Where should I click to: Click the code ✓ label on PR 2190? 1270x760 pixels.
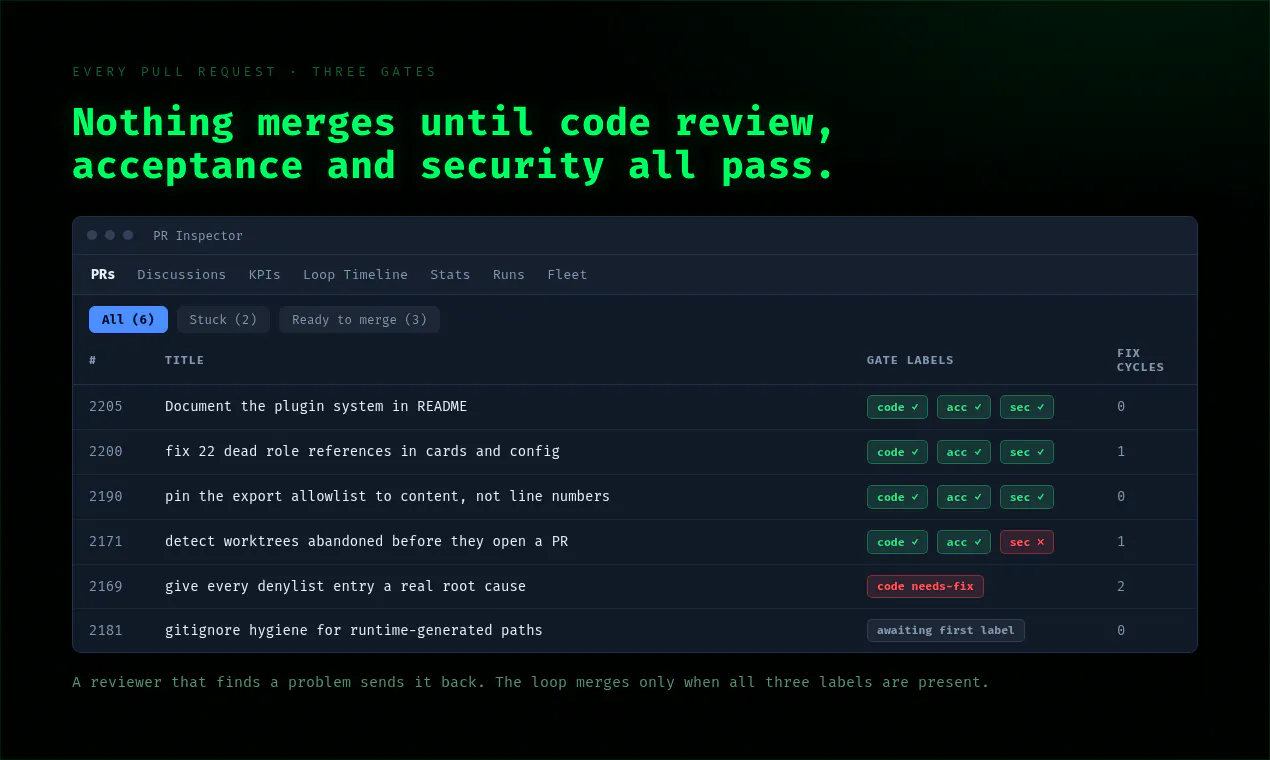tap(897, 497)
